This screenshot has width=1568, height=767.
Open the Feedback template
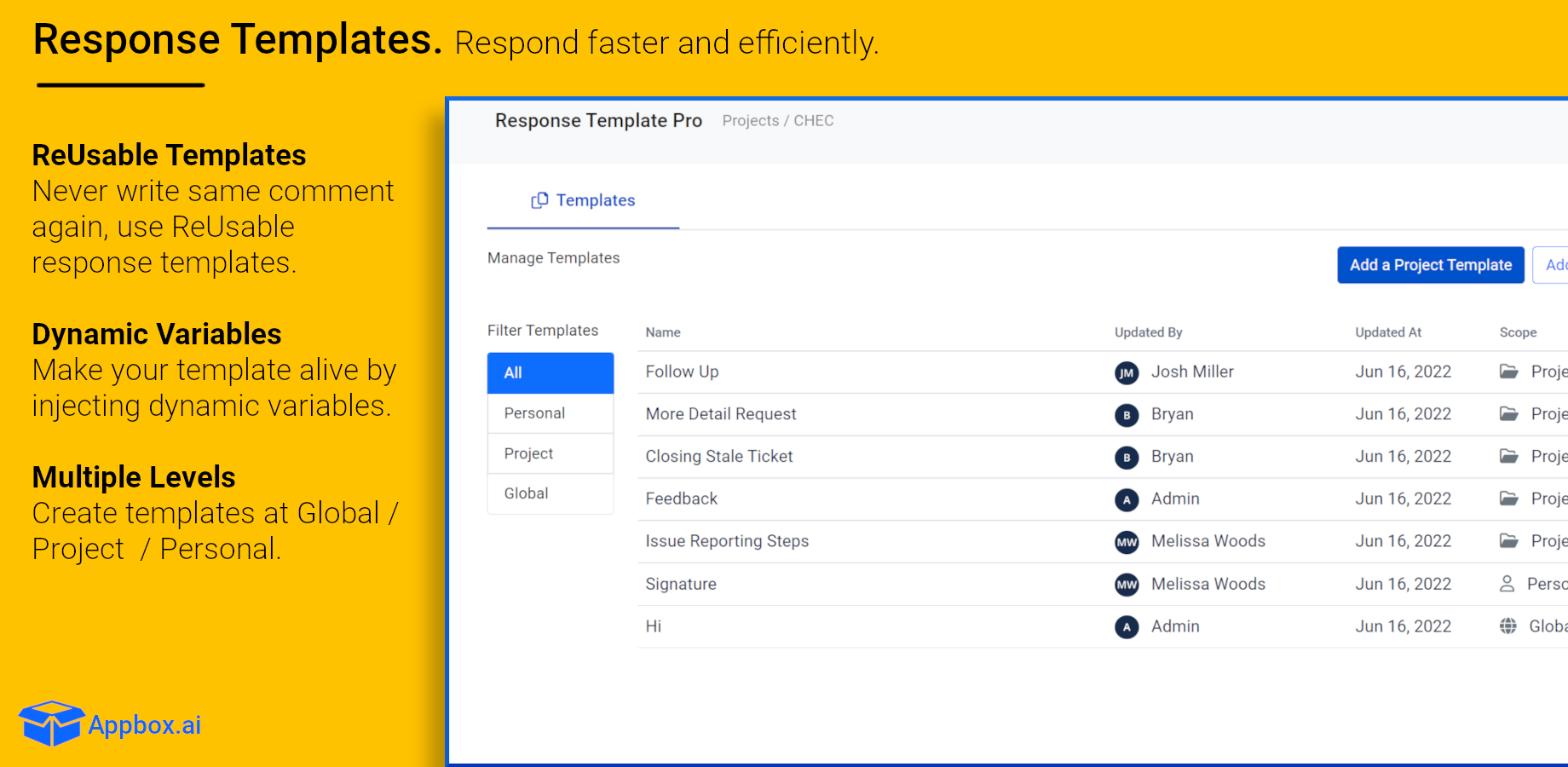coord(682,499)
